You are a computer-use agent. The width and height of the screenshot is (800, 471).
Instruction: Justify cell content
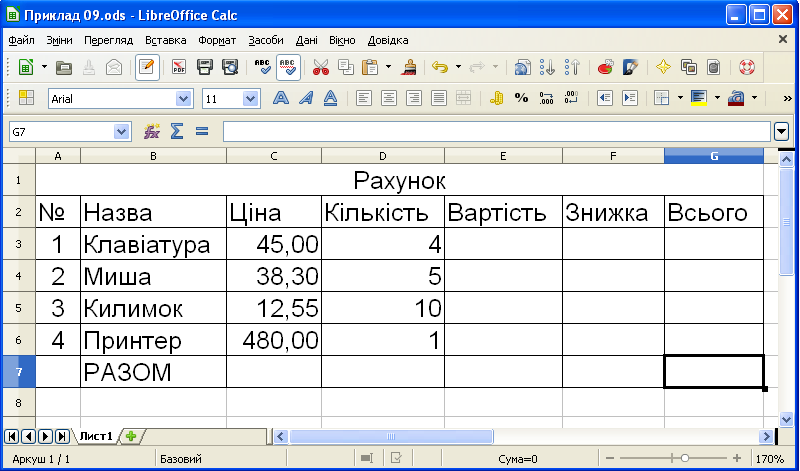[x=439, y=98]
